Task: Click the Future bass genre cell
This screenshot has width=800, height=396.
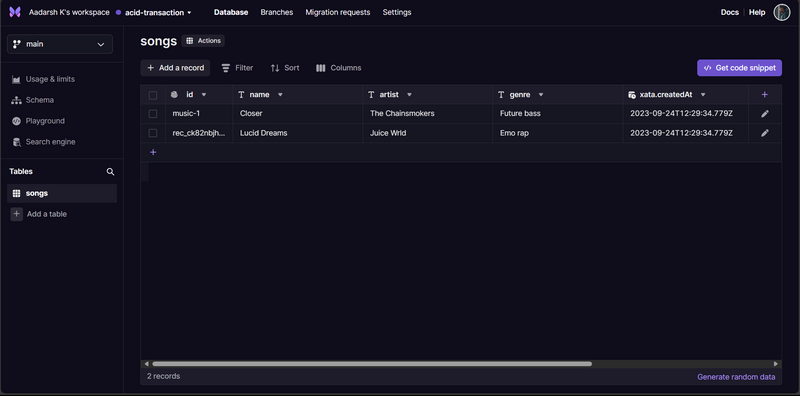Action: 558,114
